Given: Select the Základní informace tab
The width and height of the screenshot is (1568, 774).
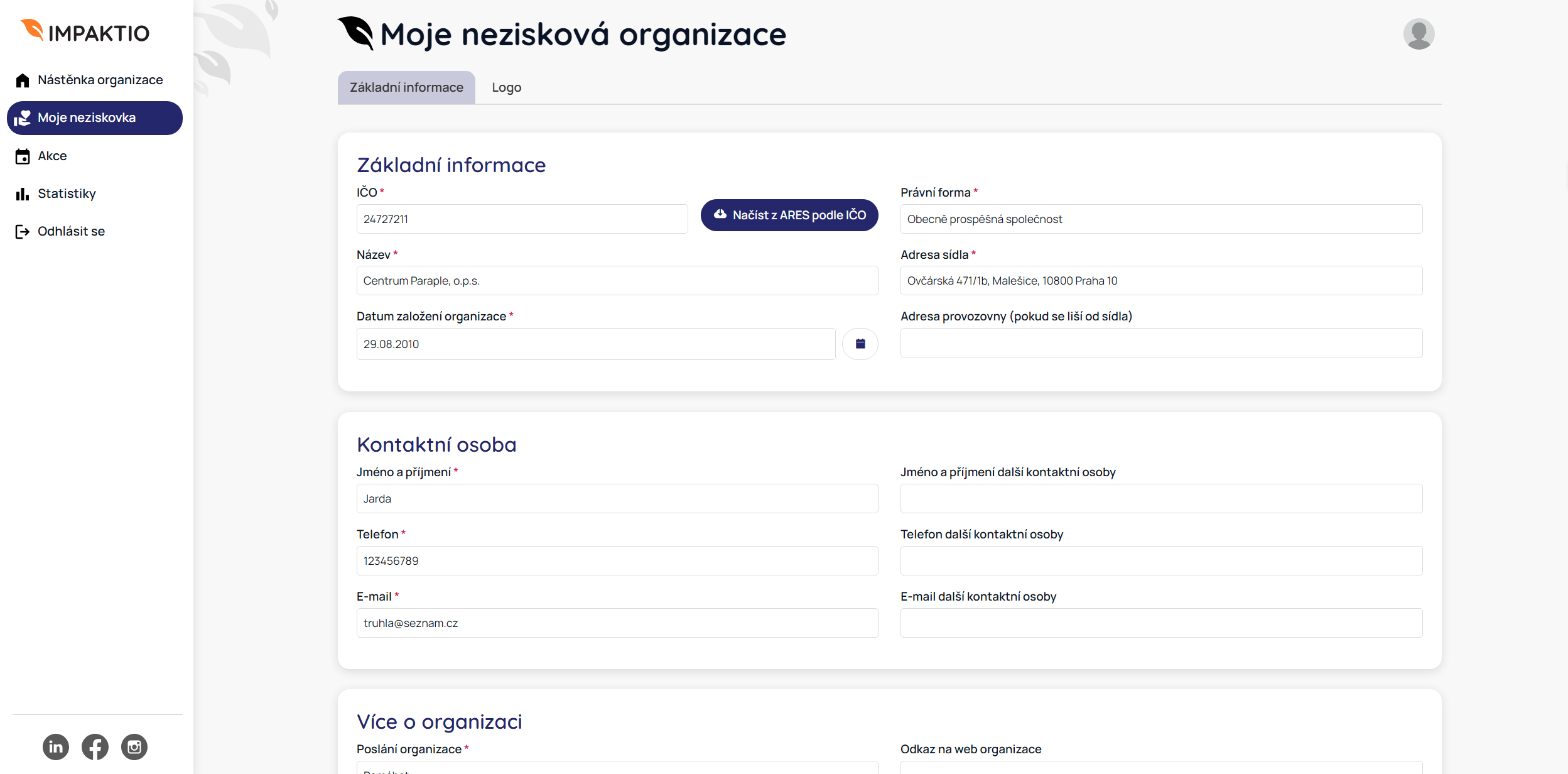Looking at the screenshot, I should coord(406,87).
